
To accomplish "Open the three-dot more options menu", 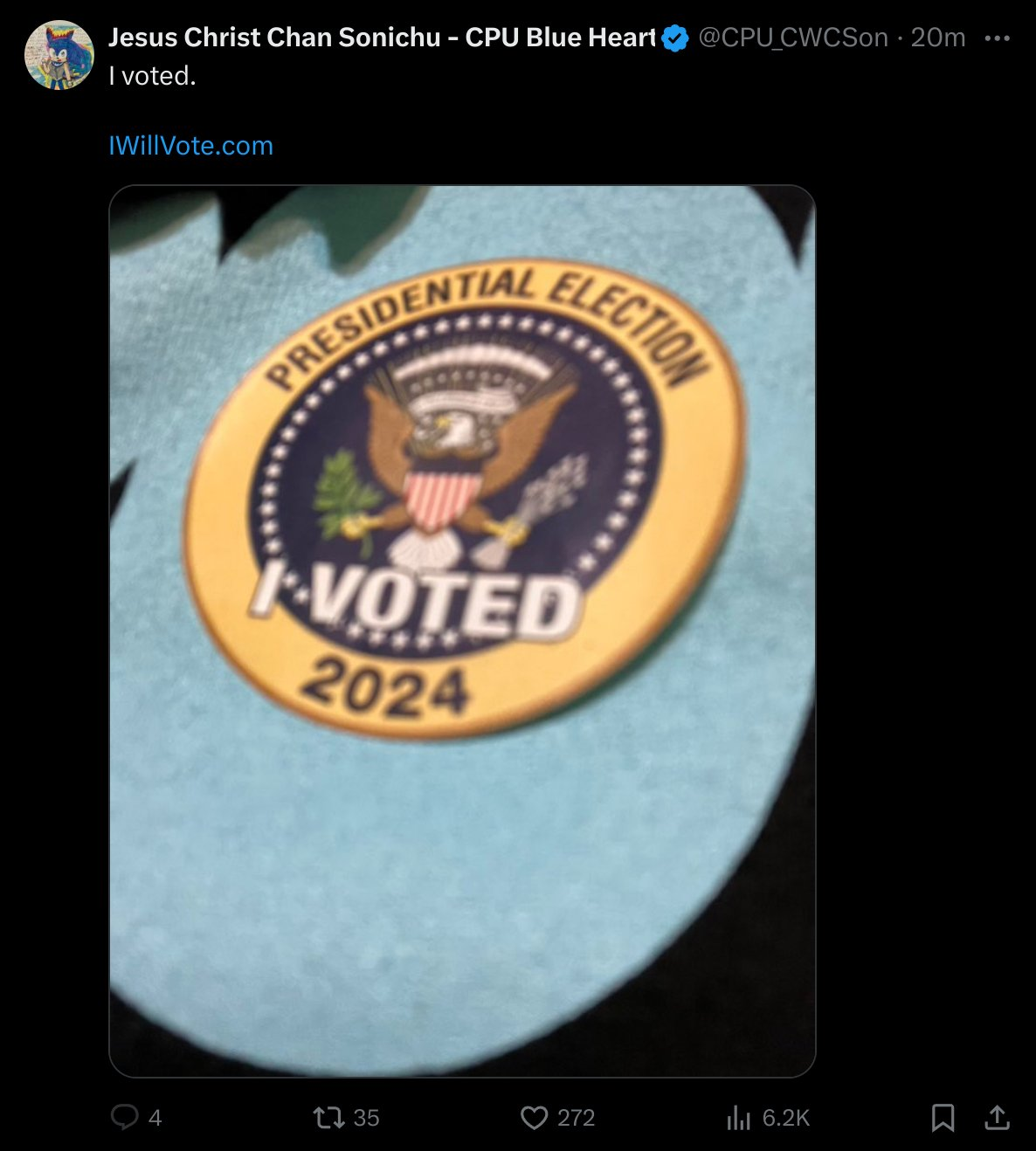I will [998, 38].
